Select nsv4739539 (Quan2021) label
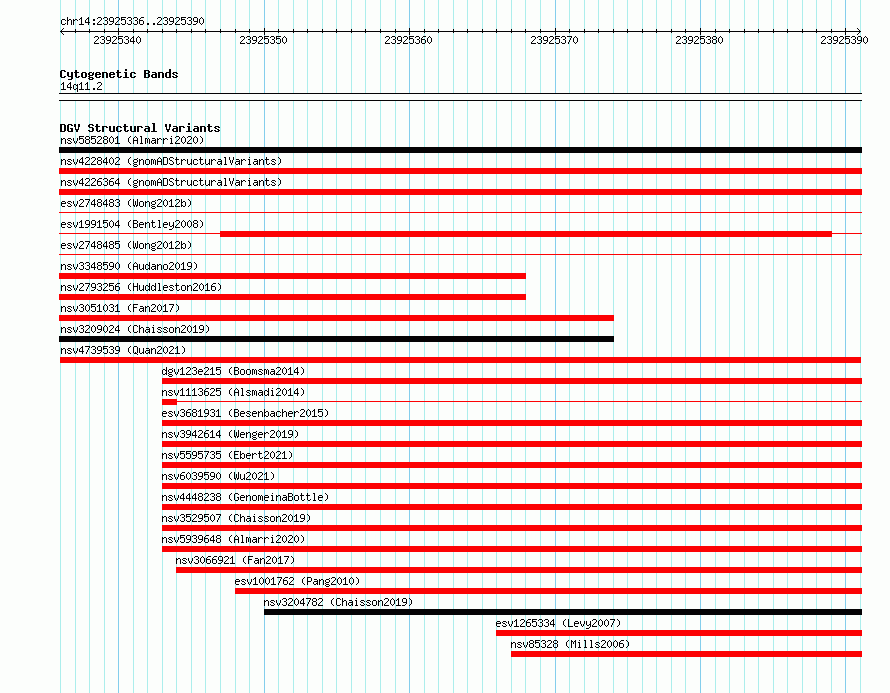Image resolution: width=890 pixels, height=693 pixels. click(123, 350)
